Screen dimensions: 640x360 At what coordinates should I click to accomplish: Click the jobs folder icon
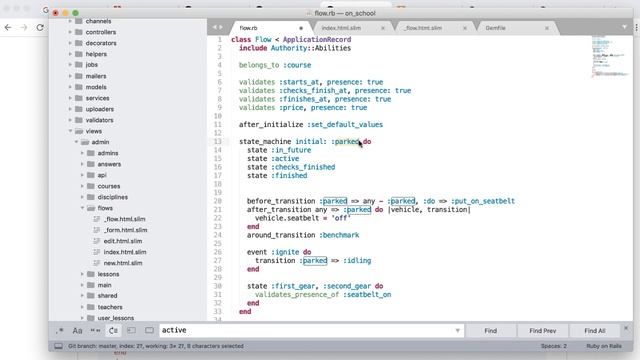point(79,64)
